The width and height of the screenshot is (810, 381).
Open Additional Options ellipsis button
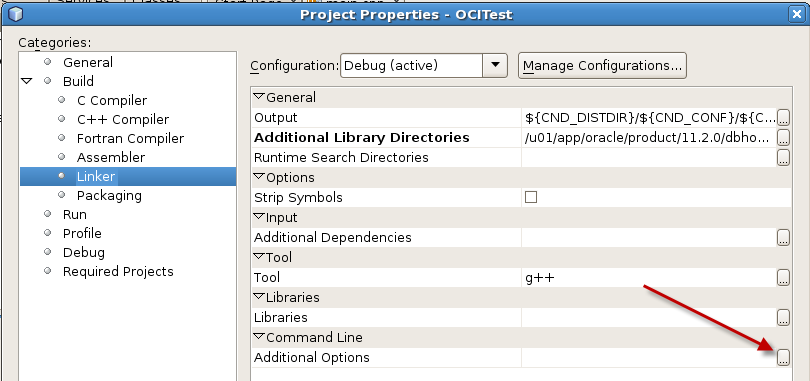783,357
